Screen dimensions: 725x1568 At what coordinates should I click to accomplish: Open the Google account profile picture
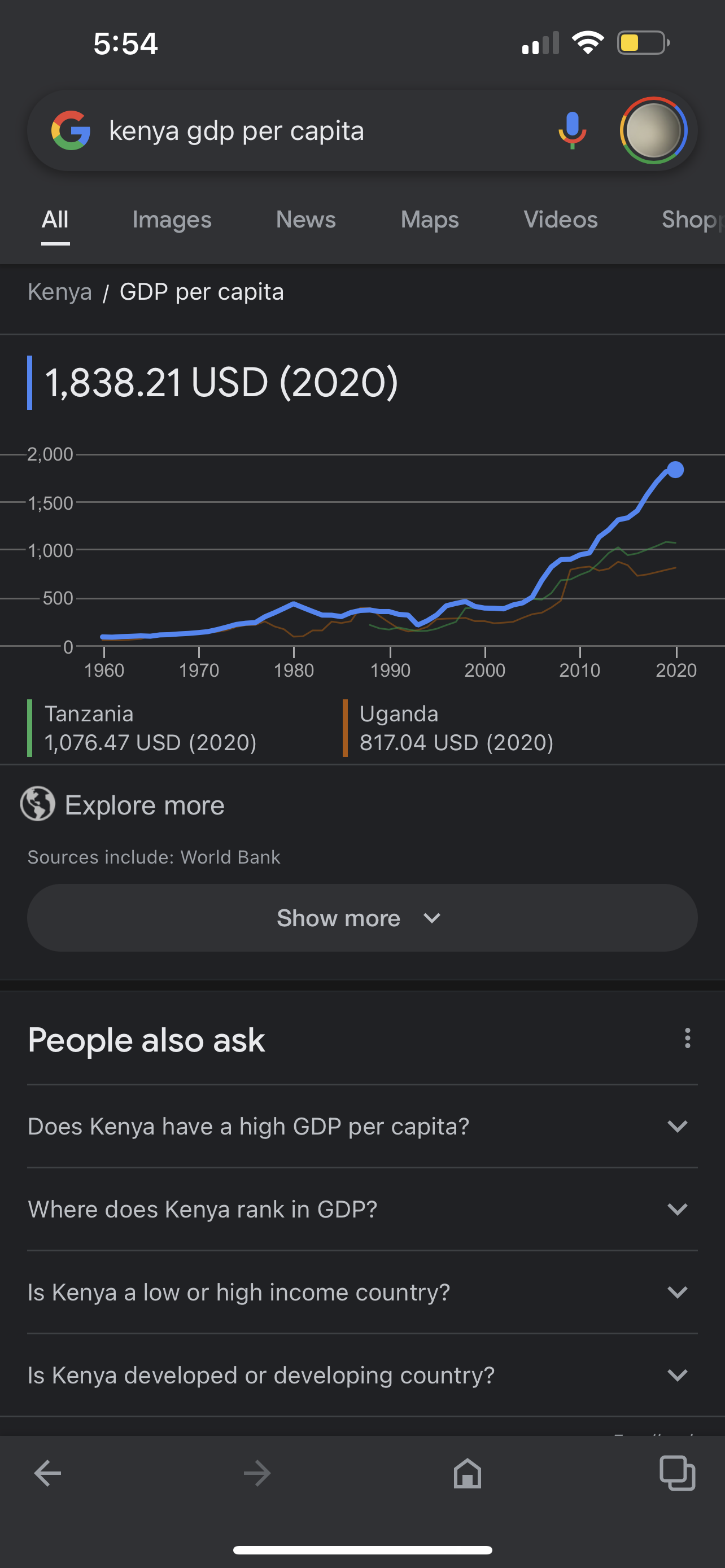pos(654,131)
